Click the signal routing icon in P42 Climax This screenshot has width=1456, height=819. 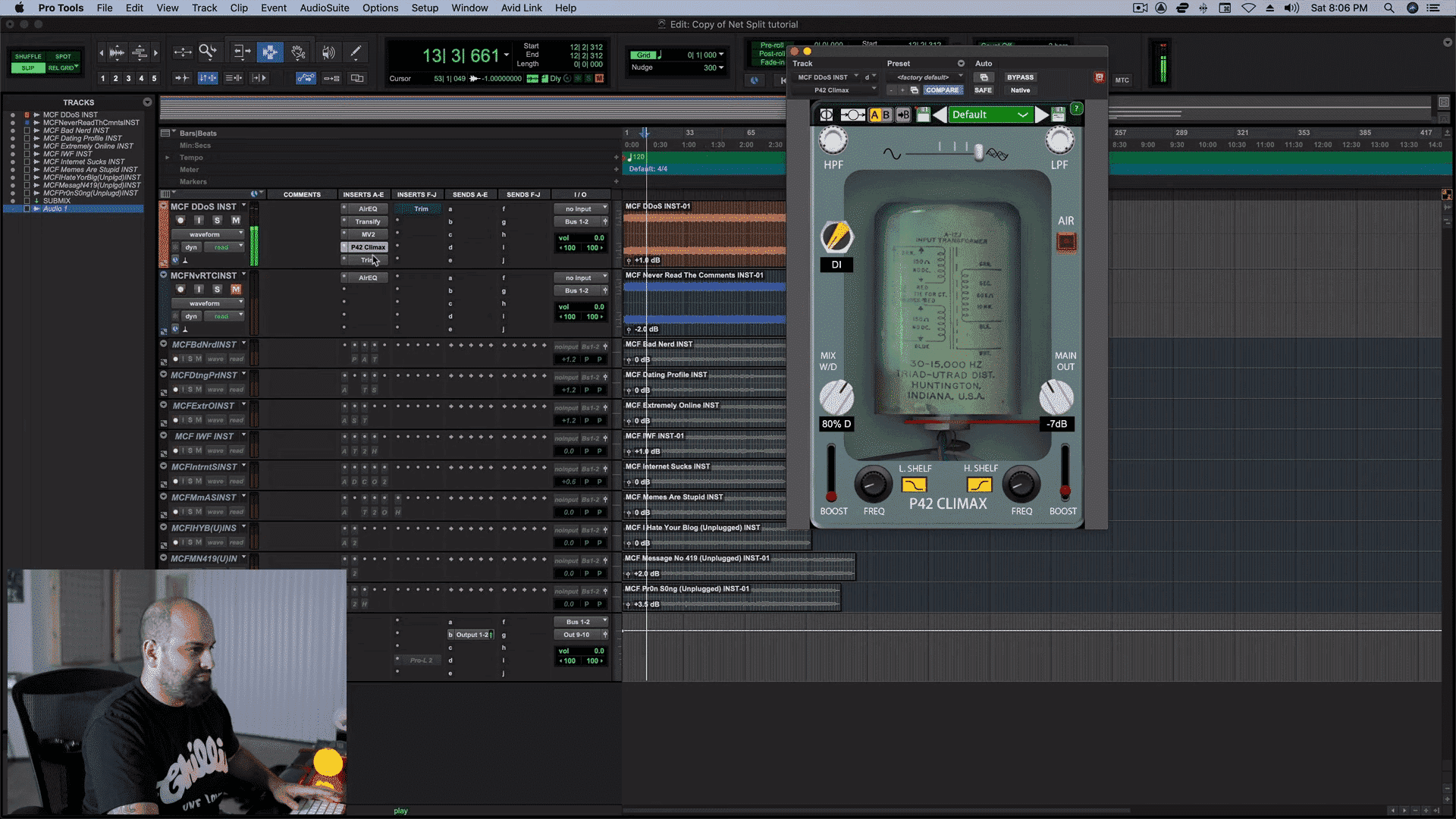(x=852, y=115)
